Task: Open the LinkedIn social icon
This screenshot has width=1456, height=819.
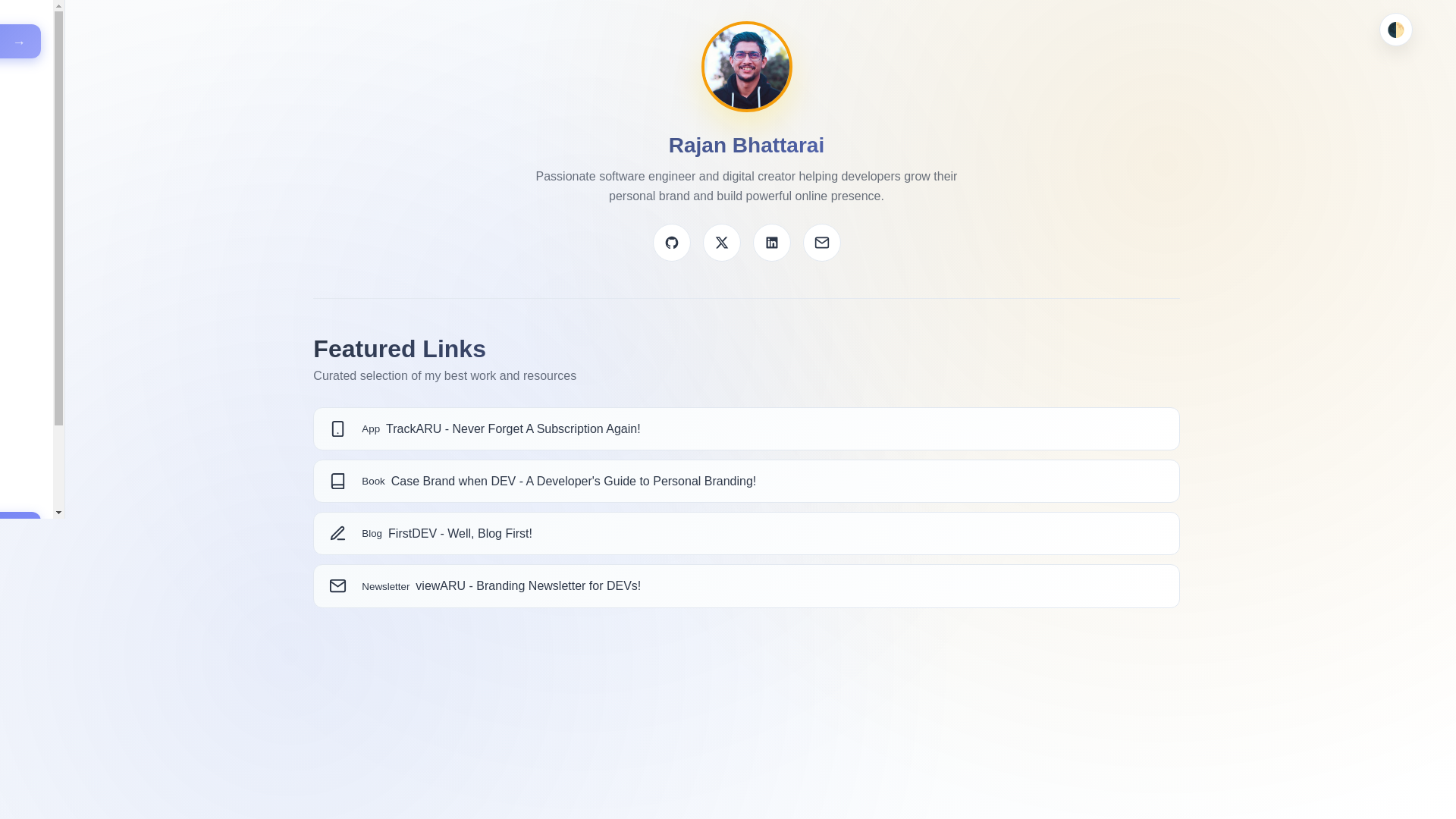Action: [771, 243]
